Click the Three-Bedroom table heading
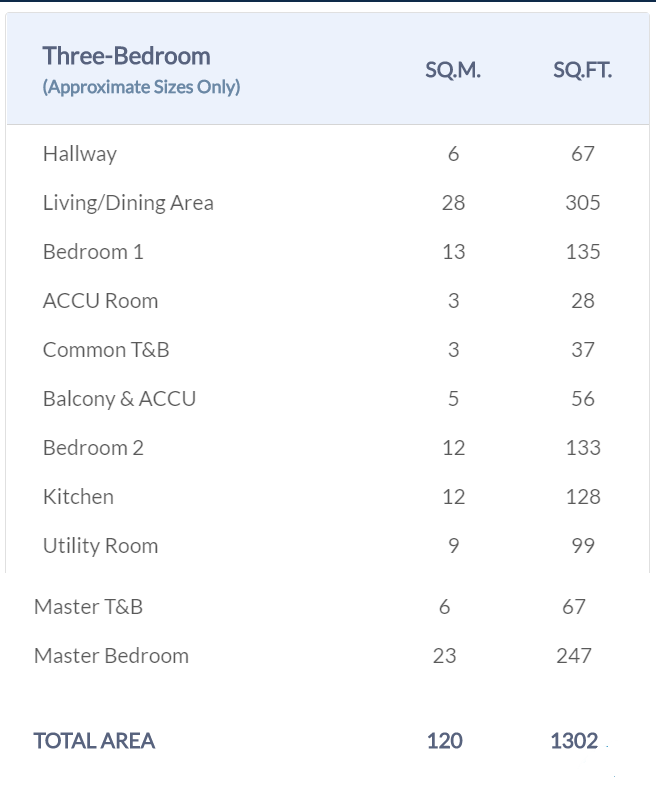This screenshot has height=791, width=656. click(x=126, y=56)
